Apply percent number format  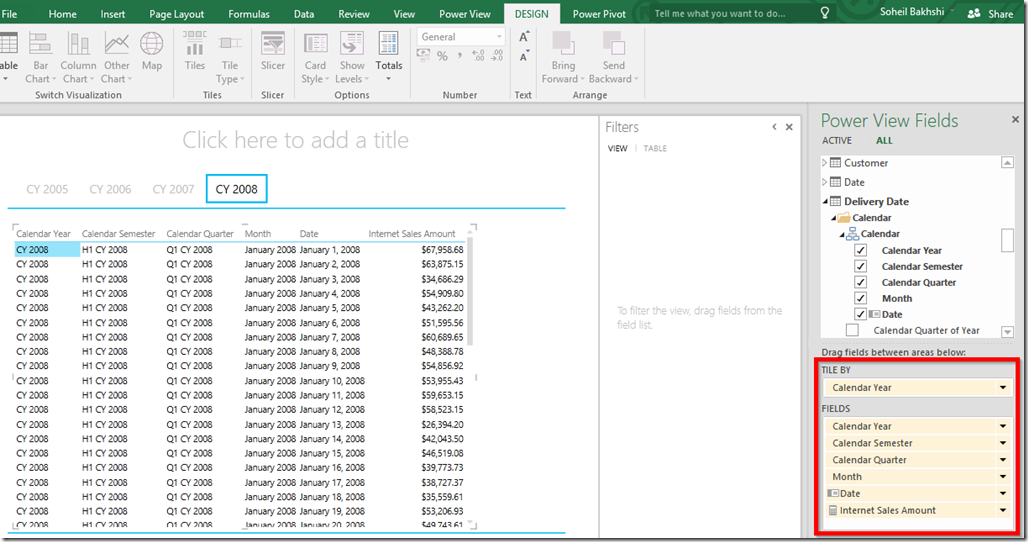[443, 56]
